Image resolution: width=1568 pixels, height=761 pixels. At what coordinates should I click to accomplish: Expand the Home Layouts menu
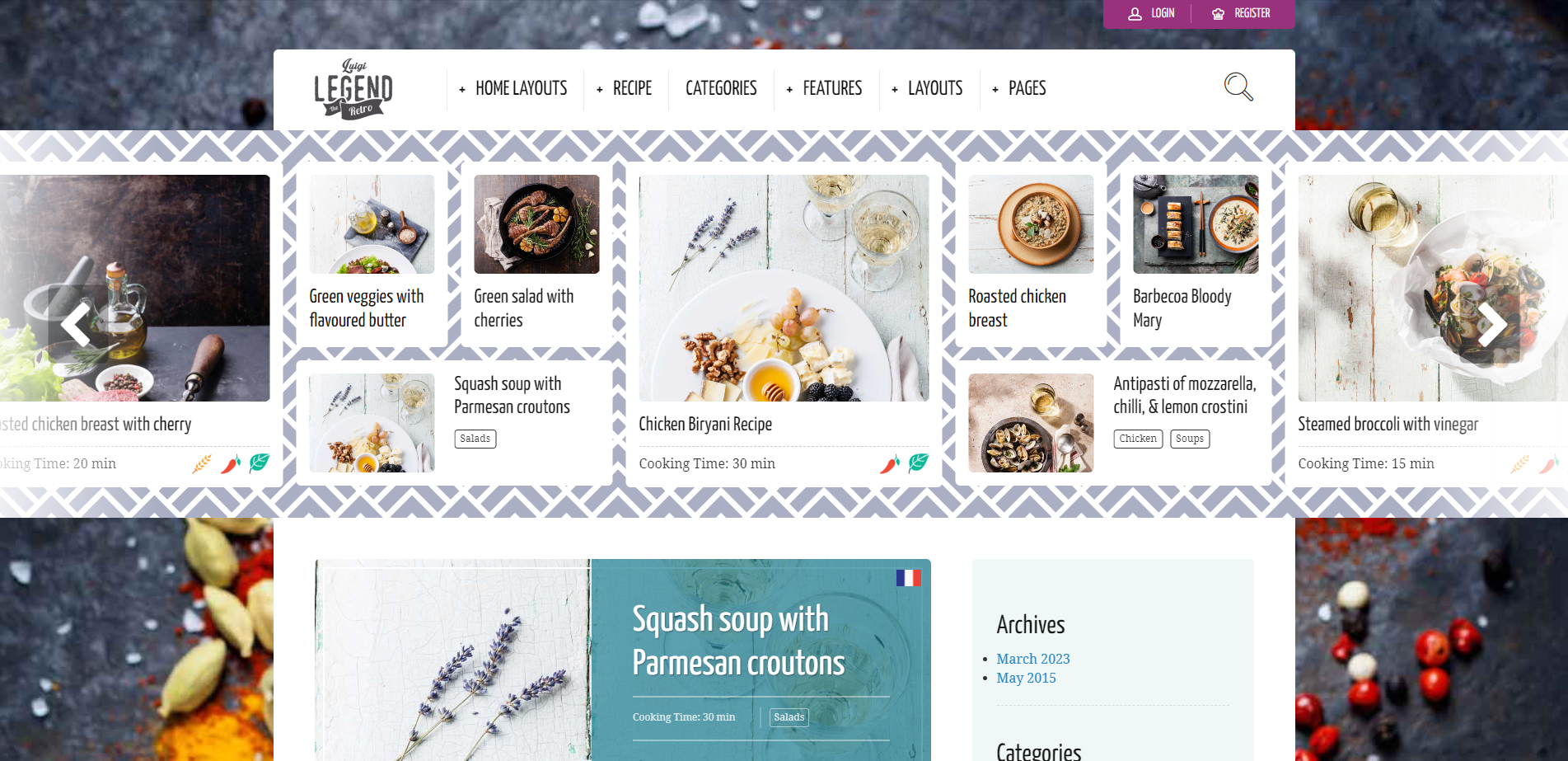[513, 88]
